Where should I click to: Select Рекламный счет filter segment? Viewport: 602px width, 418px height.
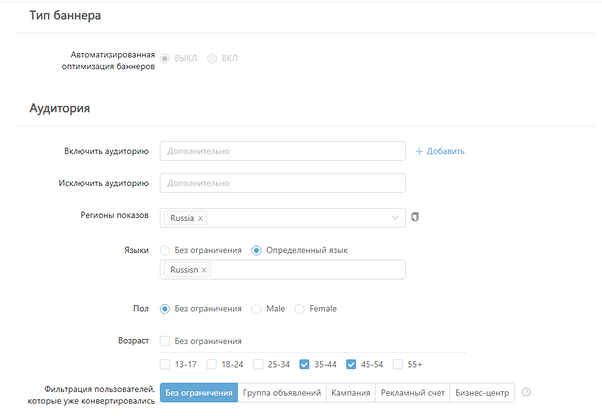point(413,393)
